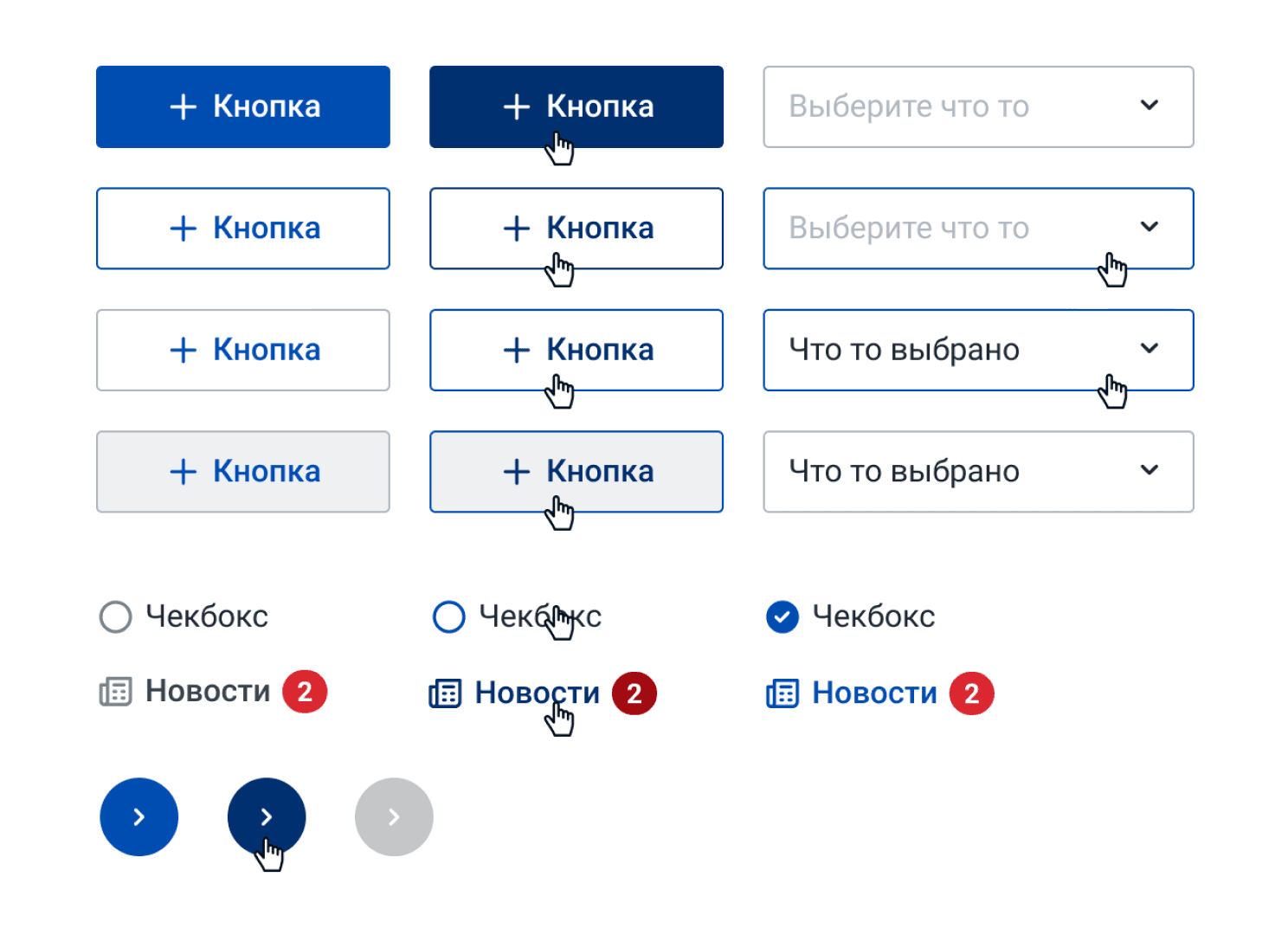This screenshot has width=1288, height=935.
Task: Click the solid bright blue Кнопка button
Action: tap(243, 106)
